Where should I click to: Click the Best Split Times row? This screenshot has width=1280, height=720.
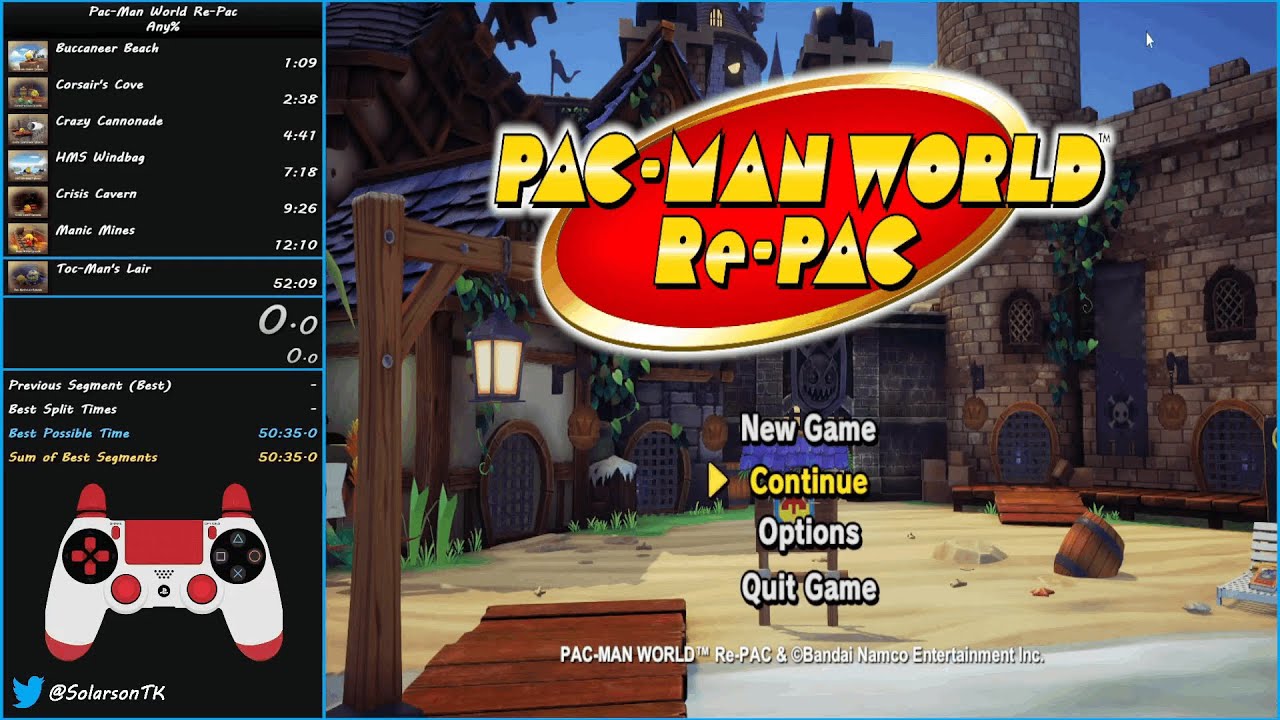[x=163, y=409]
